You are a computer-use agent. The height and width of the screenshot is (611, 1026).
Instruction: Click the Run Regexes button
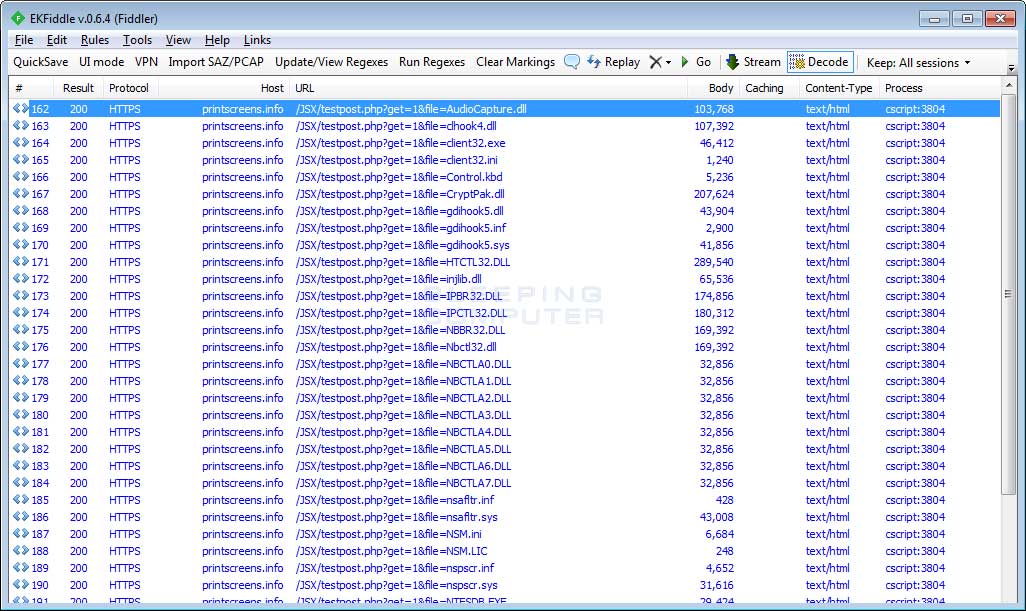pos(432,62)
